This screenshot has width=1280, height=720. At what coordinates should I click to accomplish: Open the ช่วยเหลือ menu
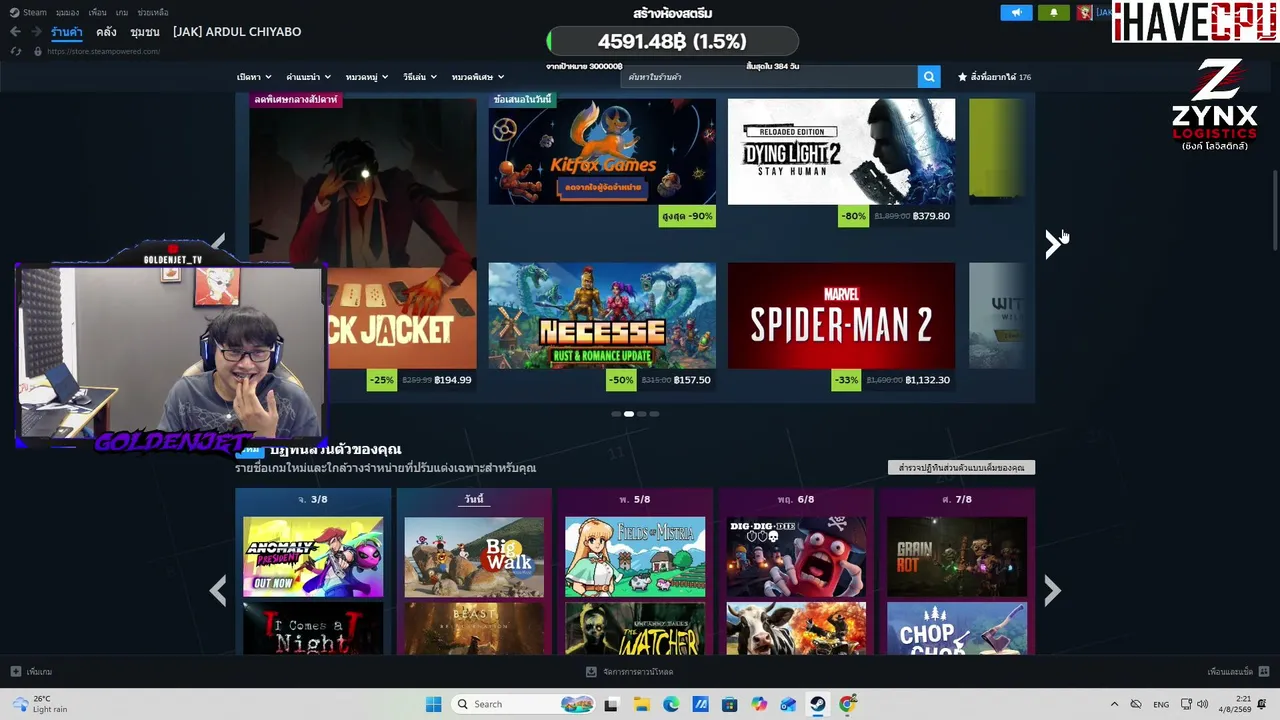(x=153, y=12)
